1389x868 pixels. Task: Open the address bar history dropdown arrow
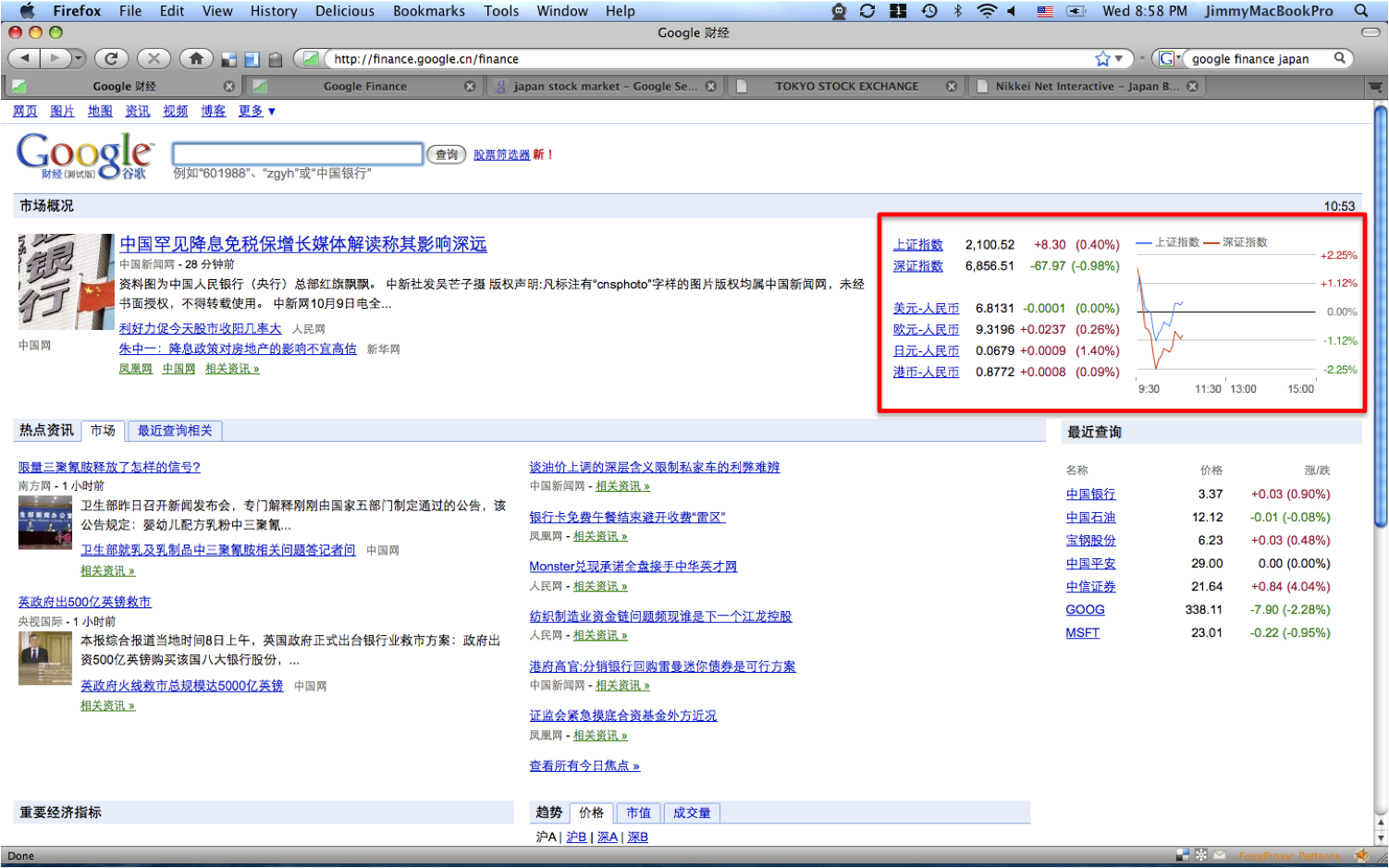click(x=1119, y=58)
